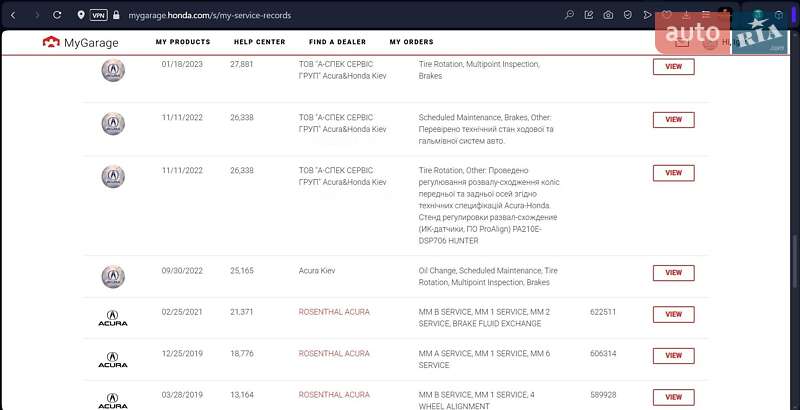
Task: View the 12/25/2019 service record details
Action: point(673,355)
